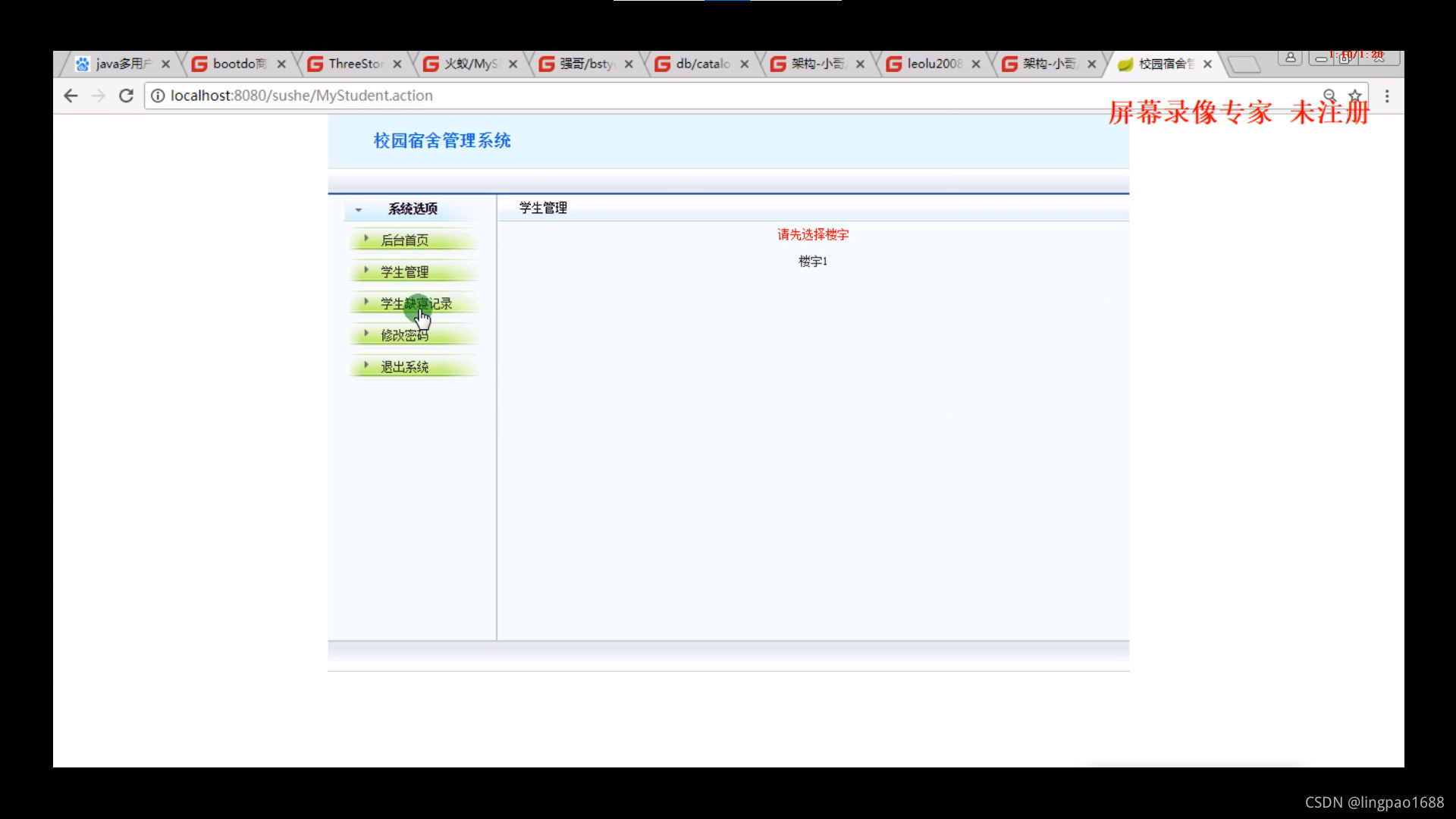
Task: Click the zoom magnifier icon in address bar
Action: click(1329, 96)
